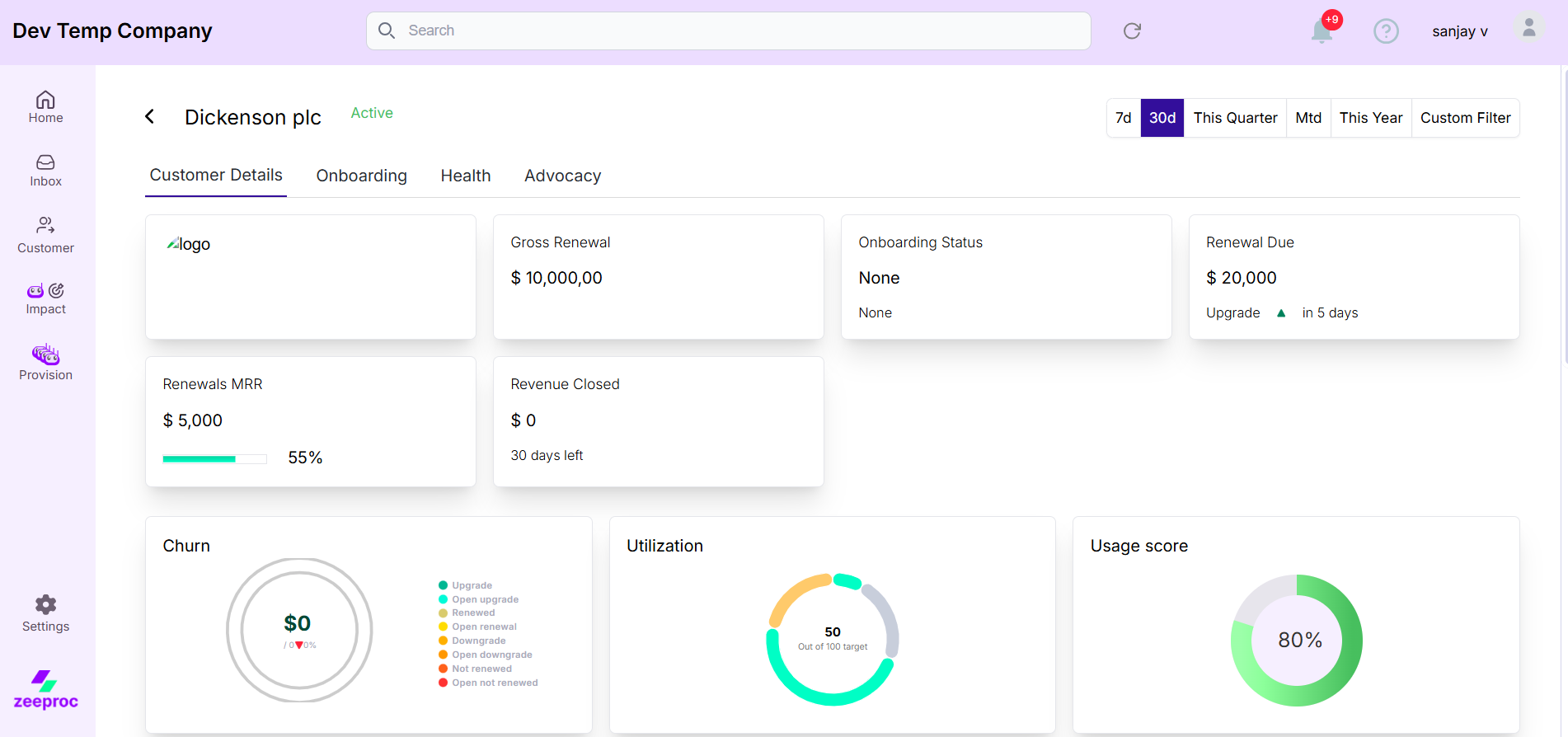The height and width of the screenshot is (737, 1568).
Task: Go to Customer section in sidebar
Action: click(x=45, y=235)
